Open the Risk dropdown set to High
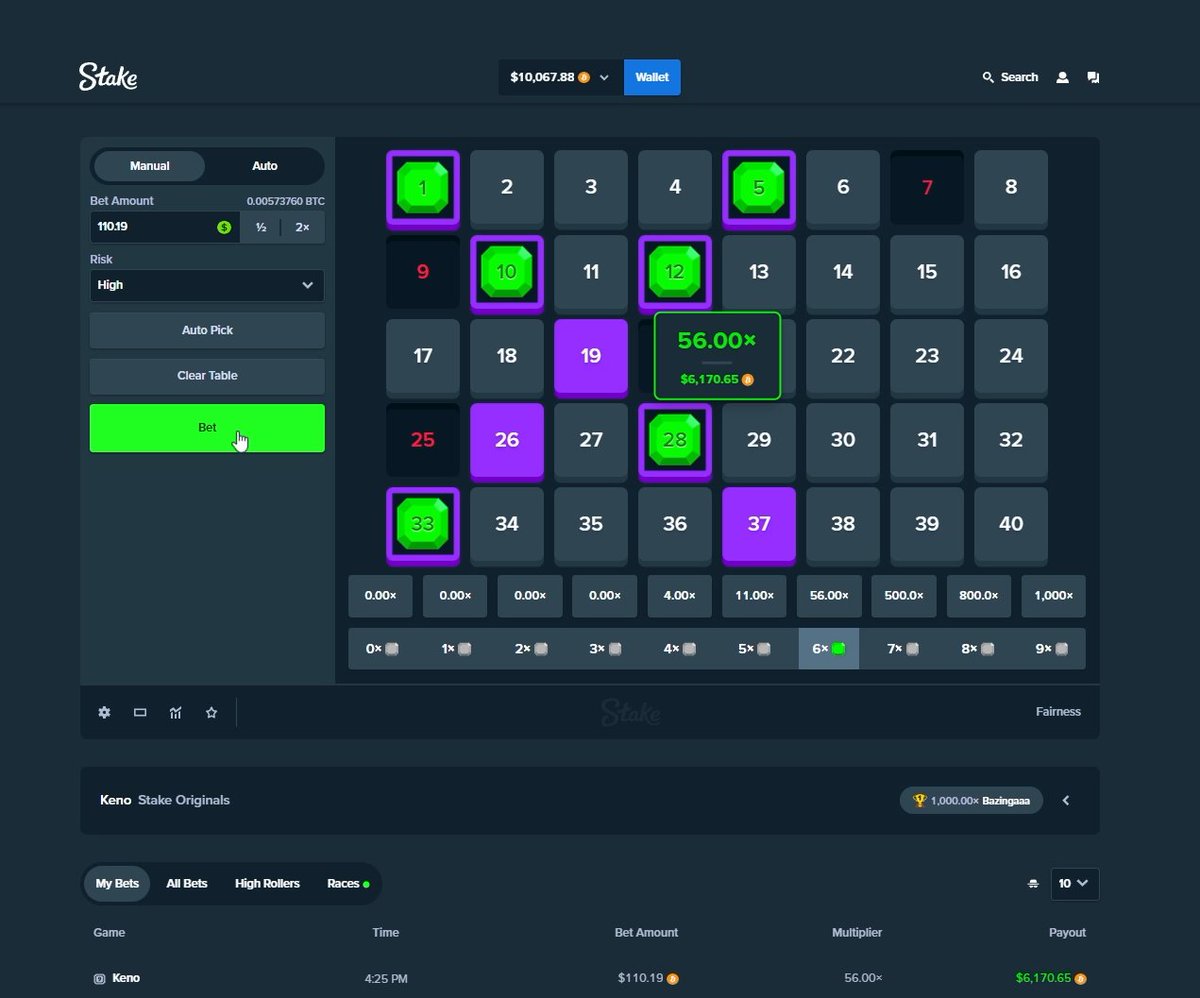 [207, 285]
